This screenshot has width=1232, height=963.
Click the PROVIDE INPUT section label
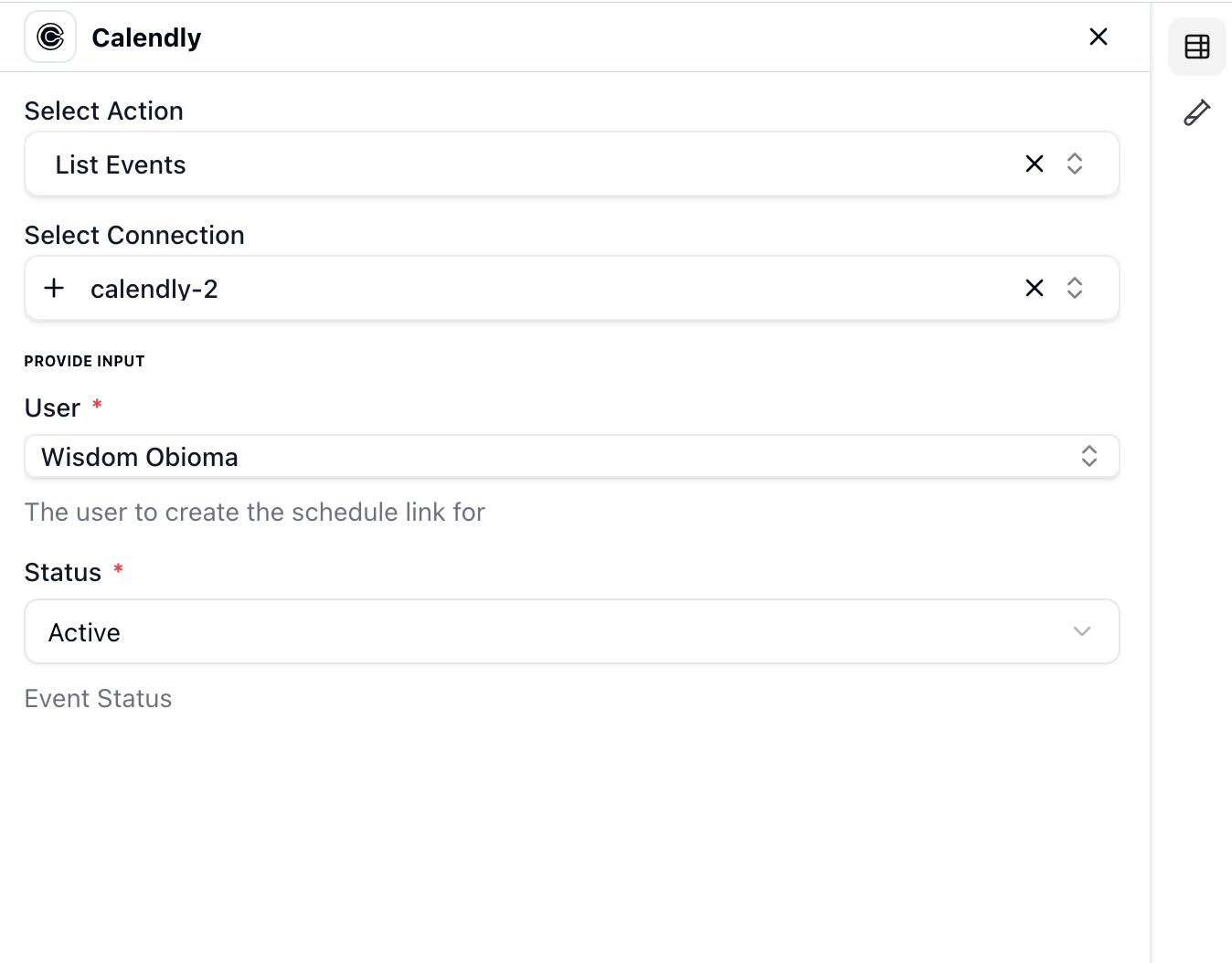[x=84, y=361]
